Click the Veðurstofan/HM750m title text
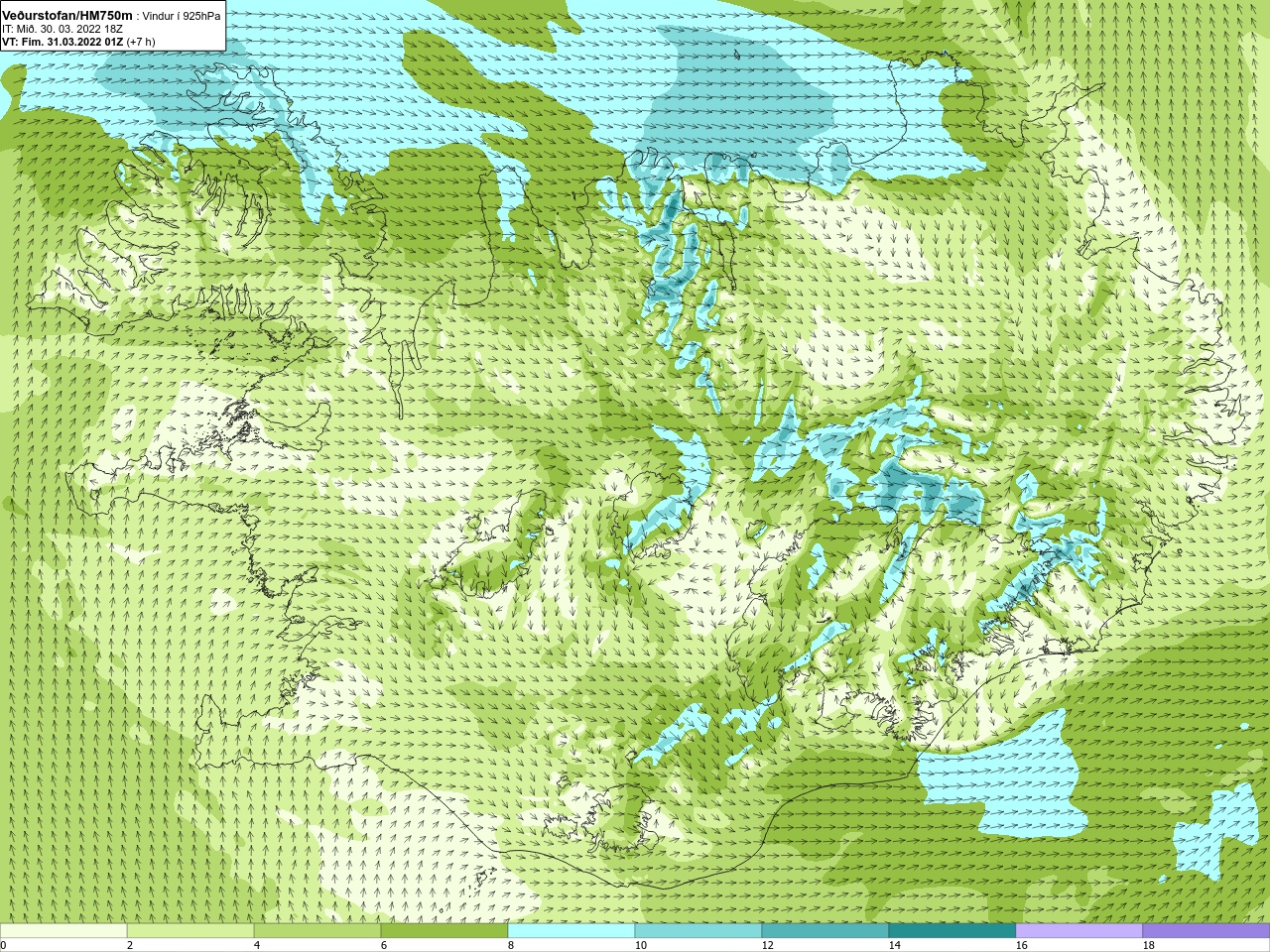Image resolution: width=1270 pixels, height=952 pixels. (67, 15)
